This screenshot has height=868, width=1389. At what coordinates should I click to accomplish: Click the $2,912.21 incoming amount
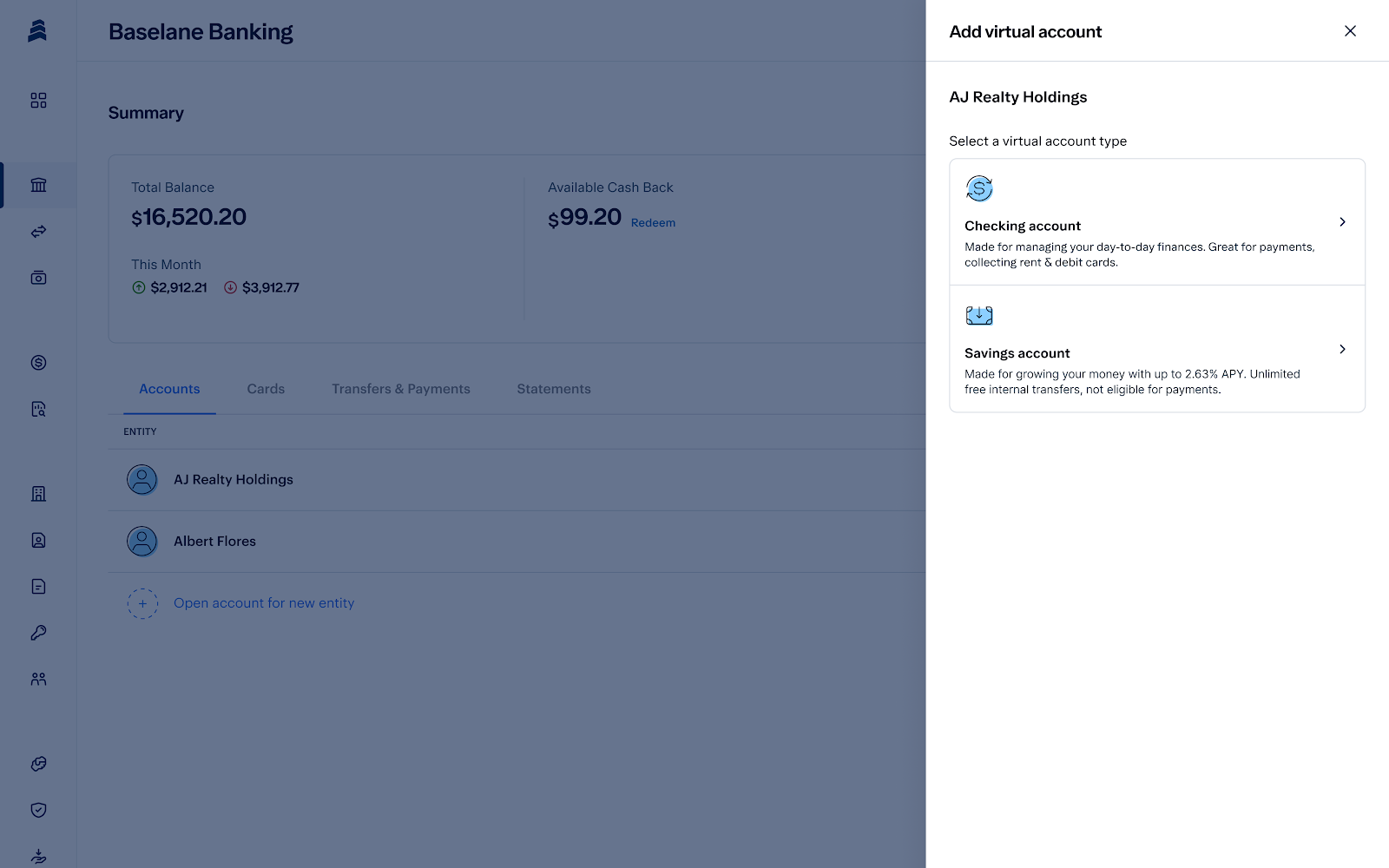tap(179, 287)
